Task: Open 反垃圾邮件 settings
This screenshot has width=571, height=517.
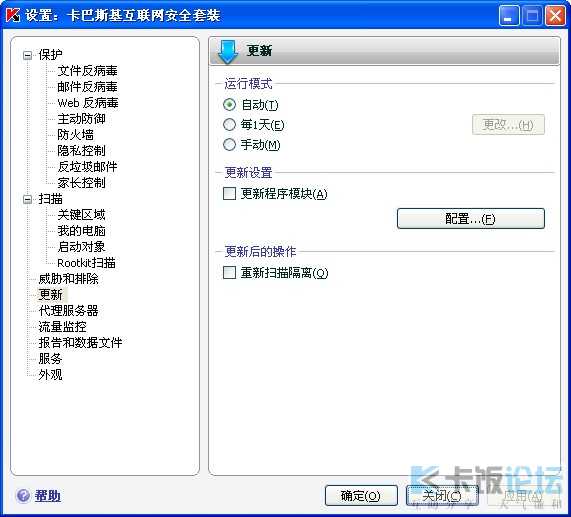Action: point(87,167)
